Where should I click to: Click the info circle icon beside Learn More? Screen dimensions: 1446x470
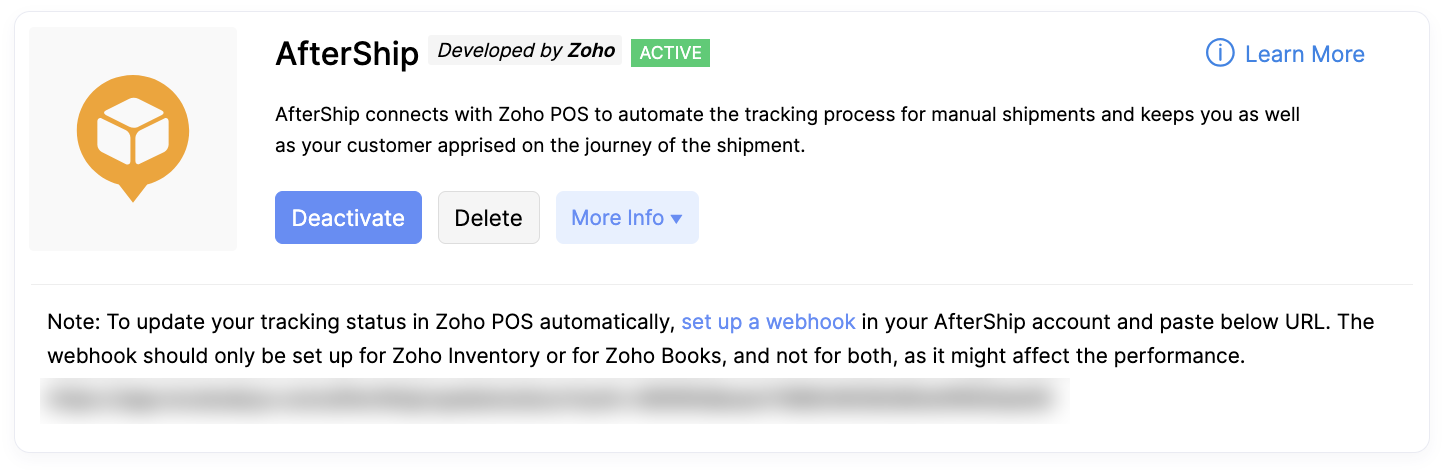click(1220, 54)
